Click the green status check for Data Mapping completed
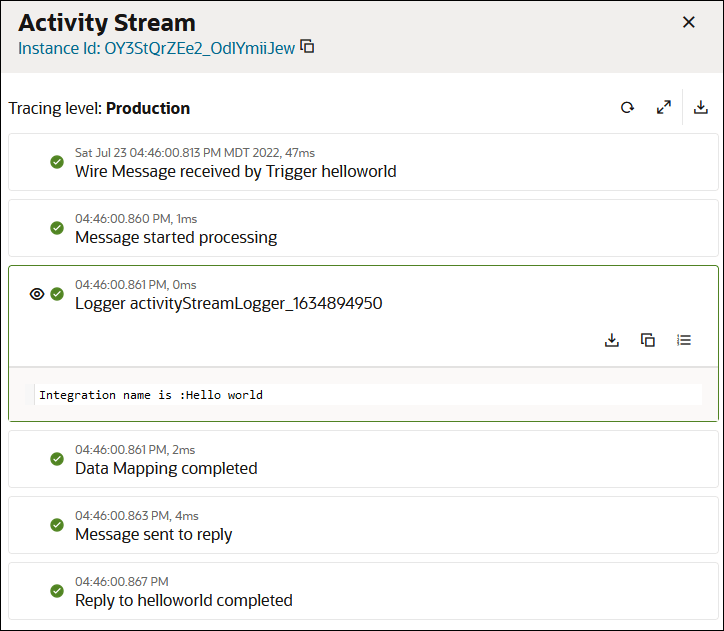This screenshot has width=724, height=631. click(57, 459)
